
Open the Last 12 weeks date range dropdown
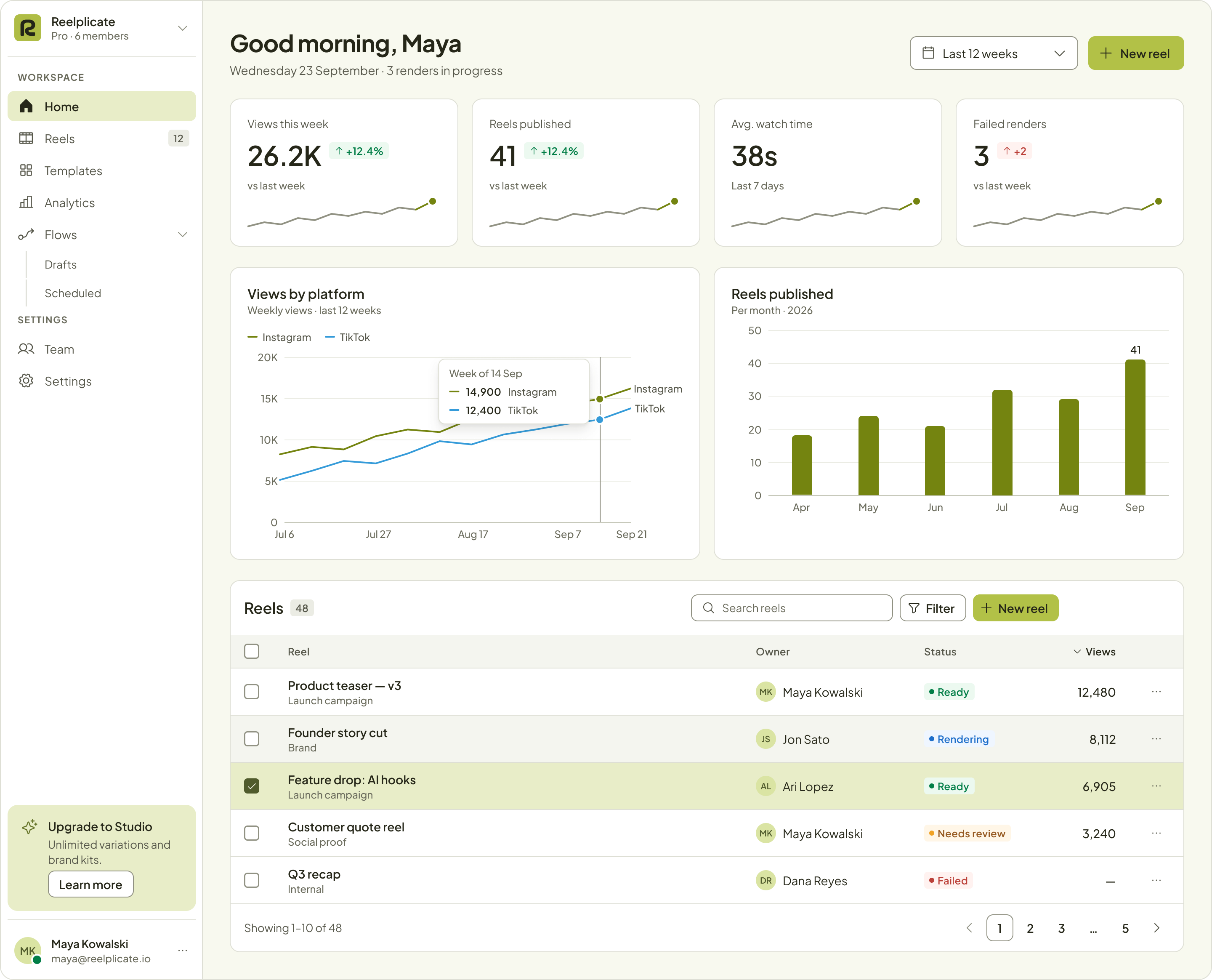click(994, 53)
